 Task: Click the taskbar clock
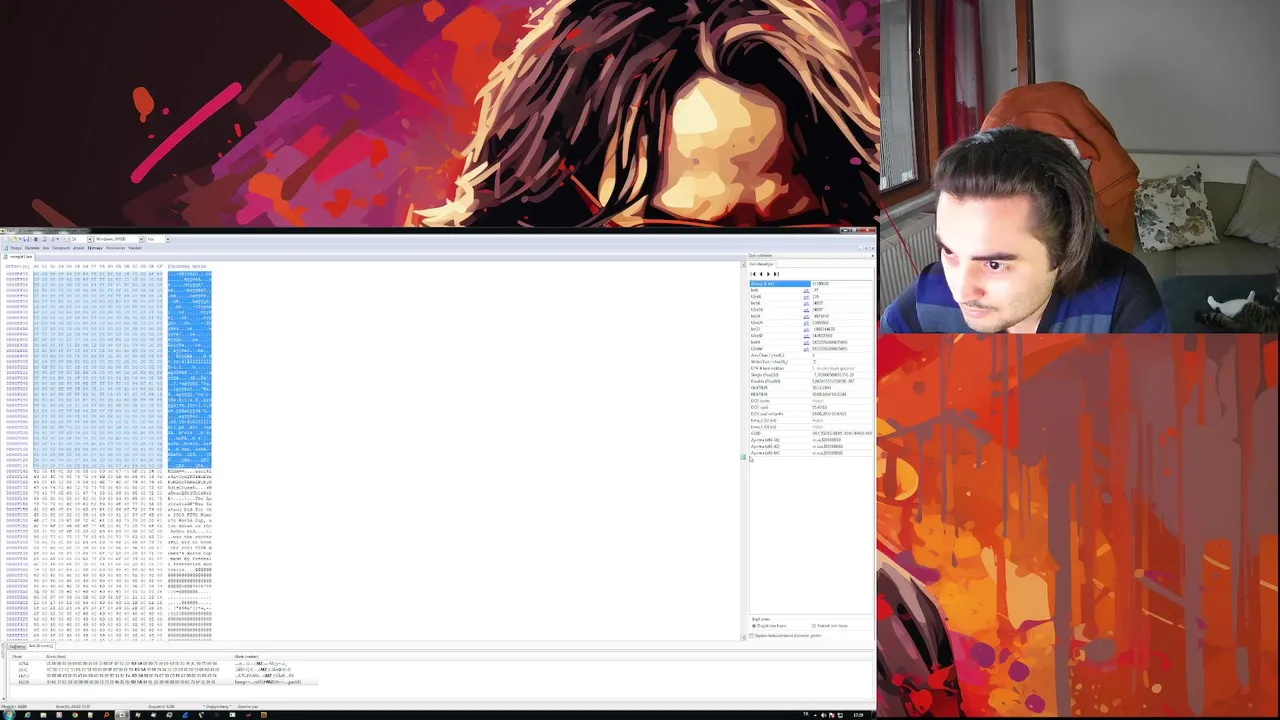pyautogui.click(x=858, y=715)
